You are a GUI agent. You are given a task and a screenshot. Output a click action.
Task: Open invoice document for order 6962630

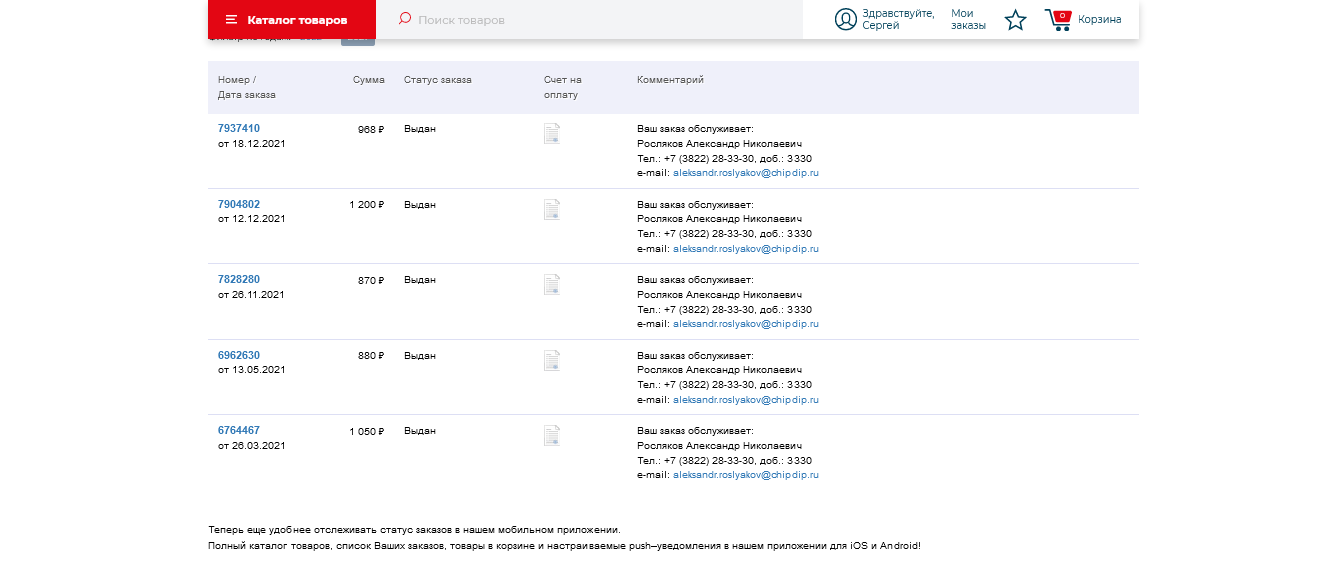tap(551, 360)
